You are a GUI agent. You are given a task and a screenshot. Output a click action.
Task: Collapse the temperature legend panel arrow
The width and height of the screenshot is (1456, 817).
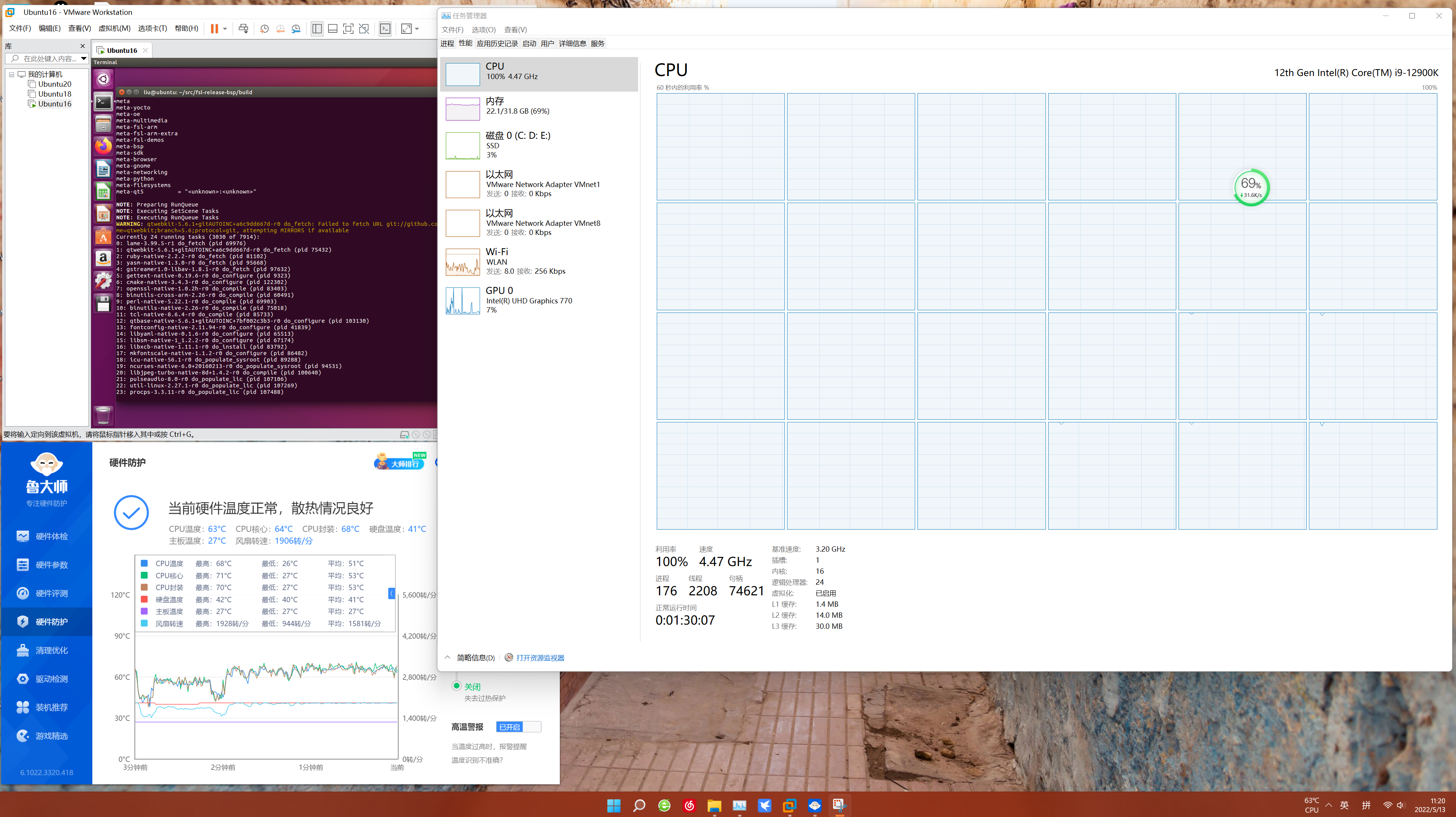pos(391,593)
